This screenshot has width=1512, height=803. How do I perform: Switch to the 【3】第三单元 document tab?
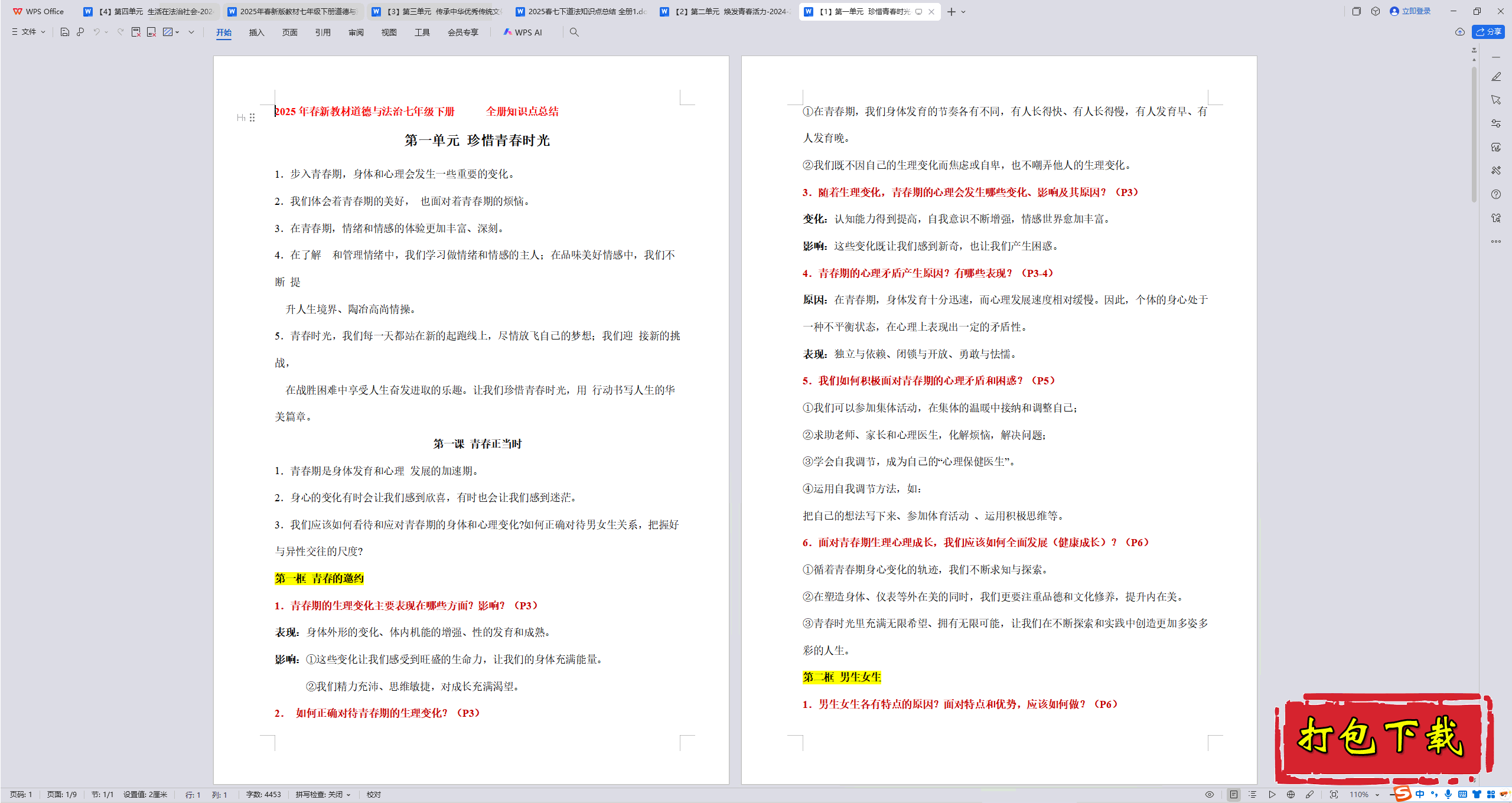(x=437, y=11)
